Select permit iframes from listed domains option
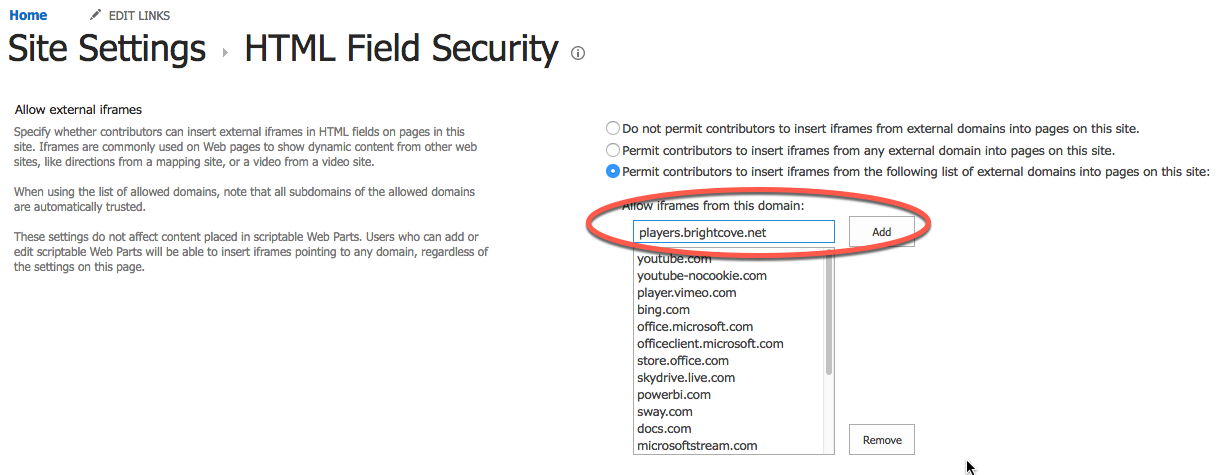Screen dimensions: 1220x475 pos(612,171)
